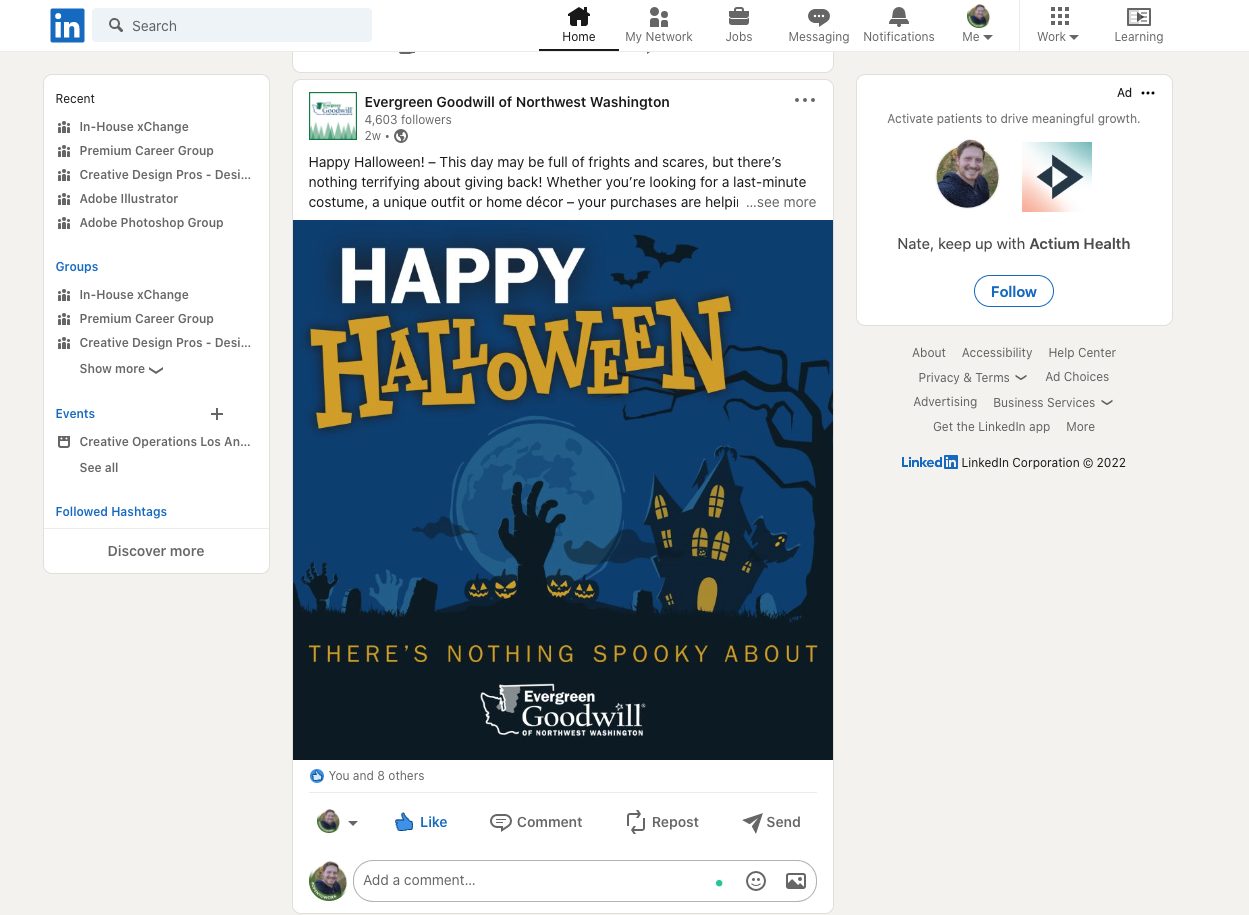
Task: Follow Actium Health
Action: pos(1014,292)
